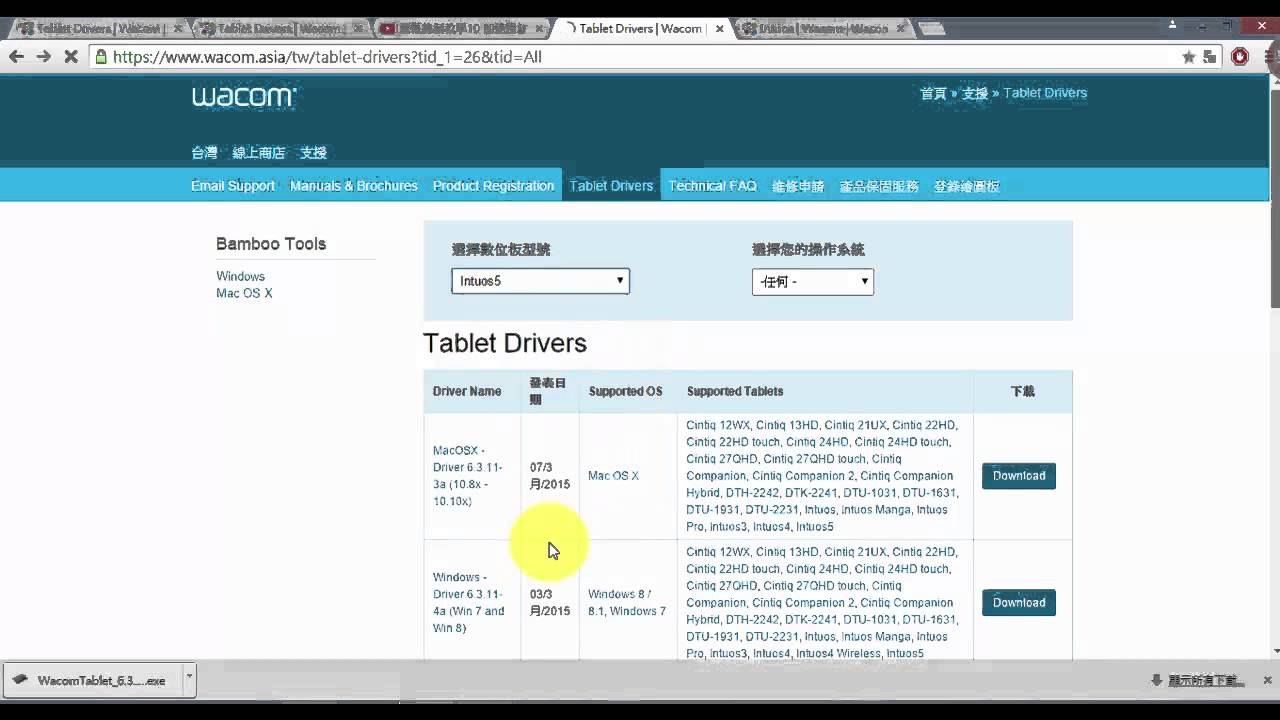Open the Mac OS X link under Bamboo Tools

(x=244, y=293)
